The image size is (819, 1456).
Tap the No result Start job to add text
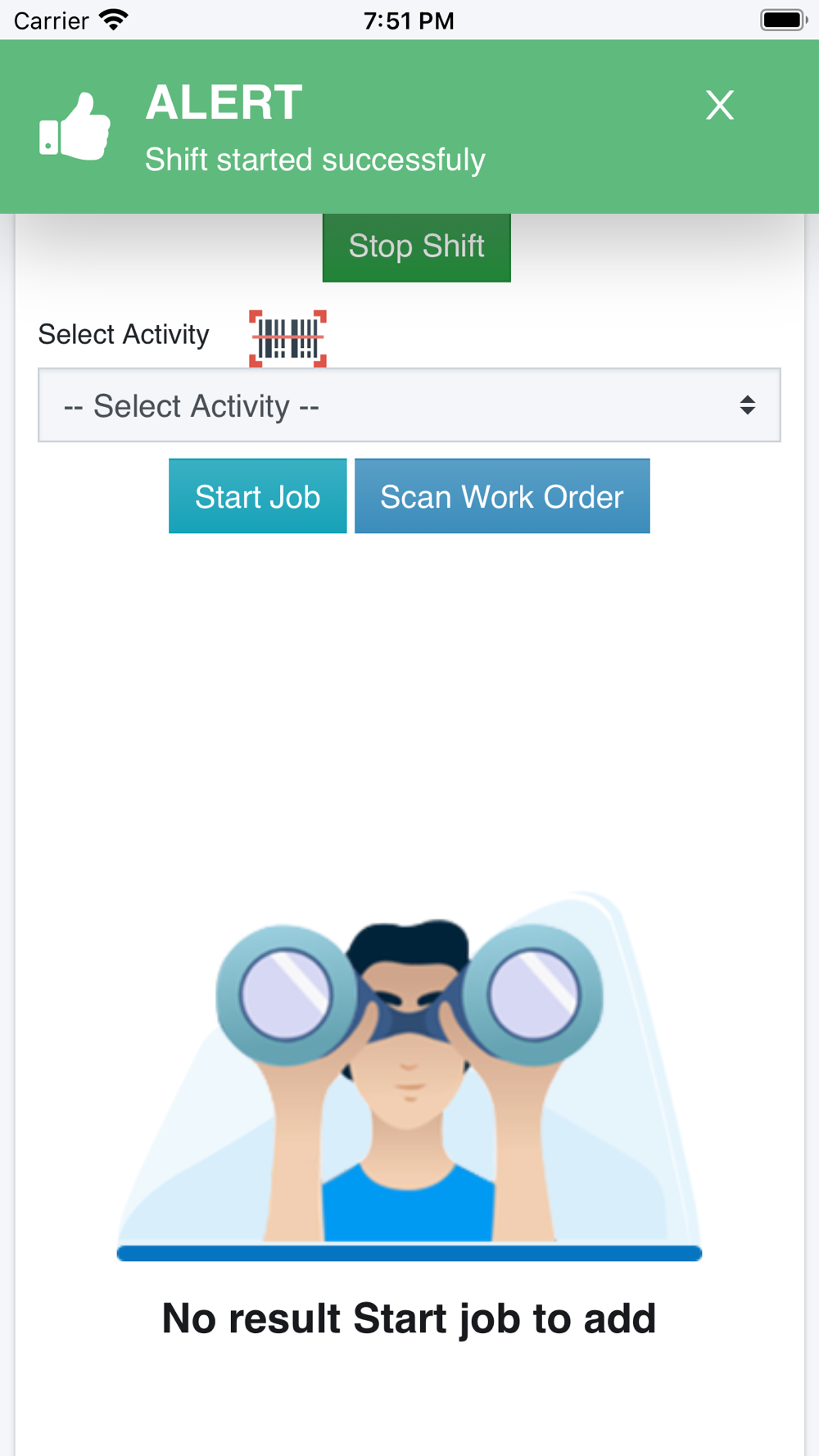click(x=409, y=1318)
